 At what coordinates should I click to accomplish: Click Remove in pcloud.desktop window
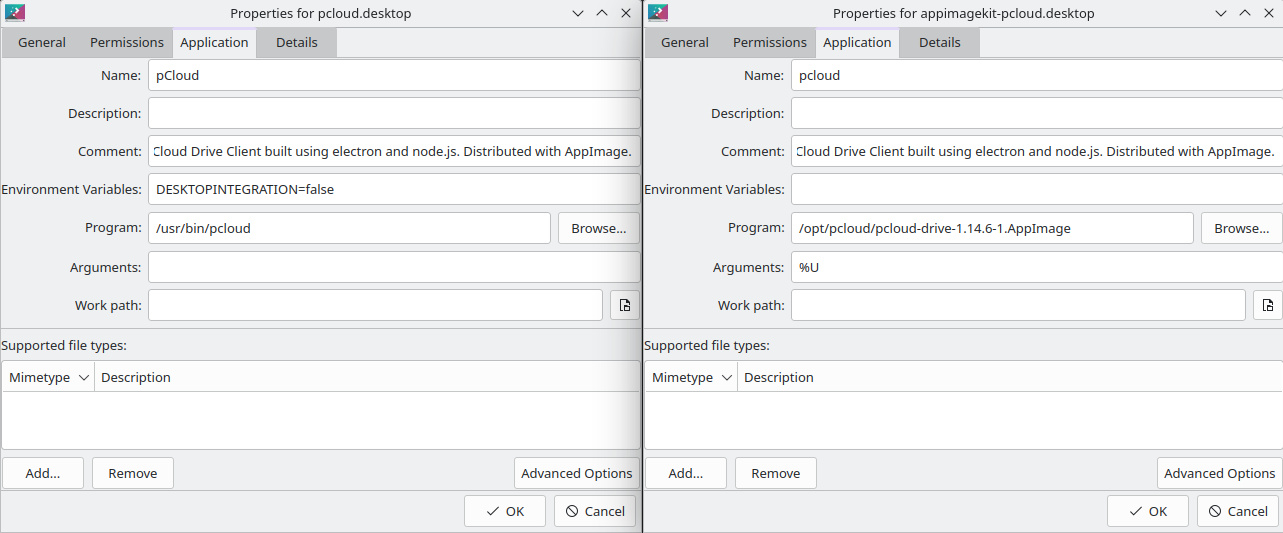pyautogui.click(x=133, y=473)
